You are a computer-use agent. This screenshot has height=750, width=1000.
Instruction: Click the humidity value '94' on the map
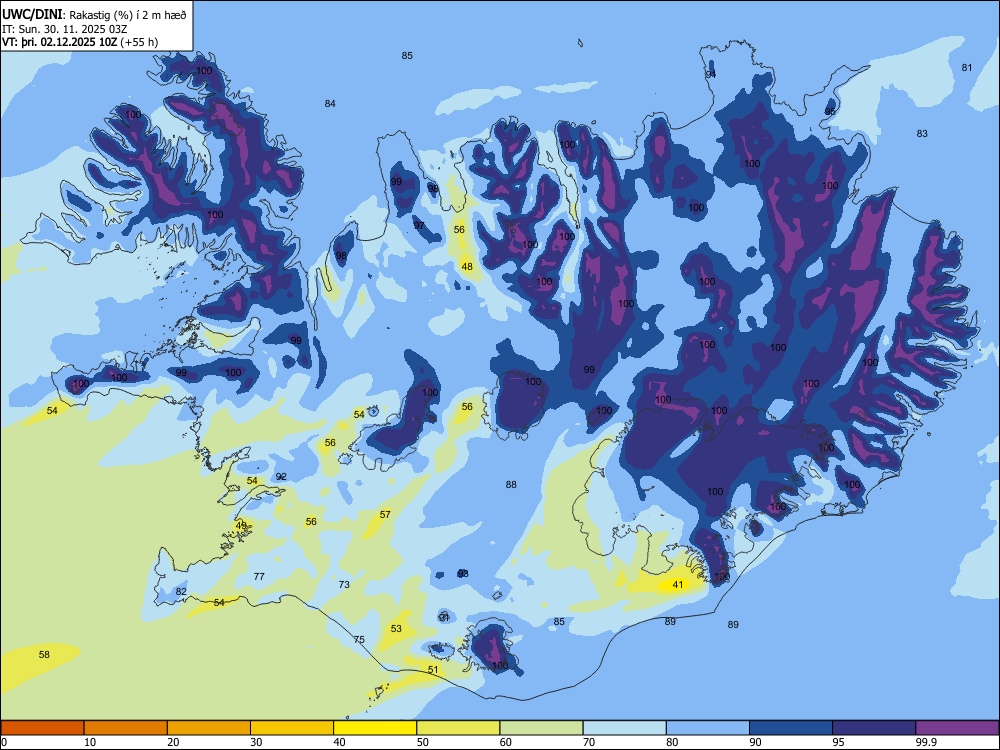tap(710, 75)
